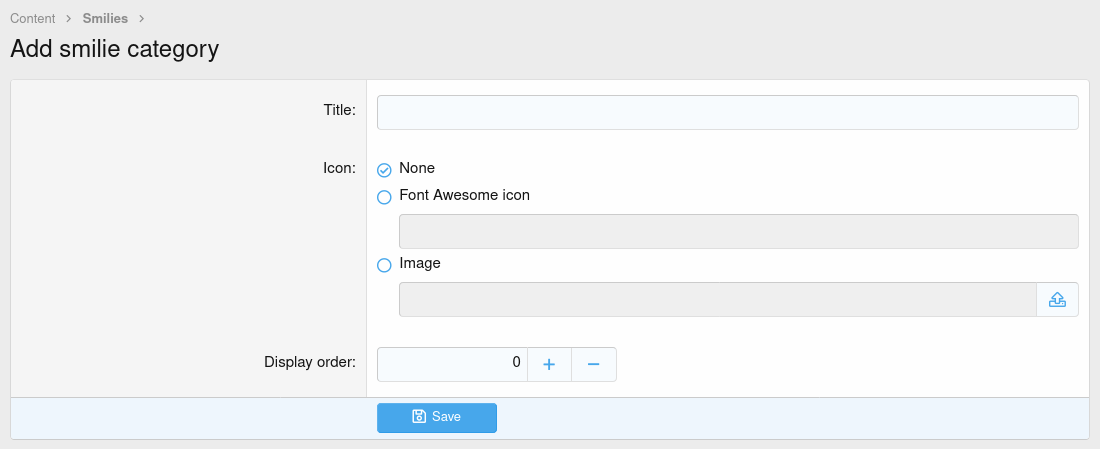
Task: Go to Content in breadcrumb
Action: (x=32, y=19)
